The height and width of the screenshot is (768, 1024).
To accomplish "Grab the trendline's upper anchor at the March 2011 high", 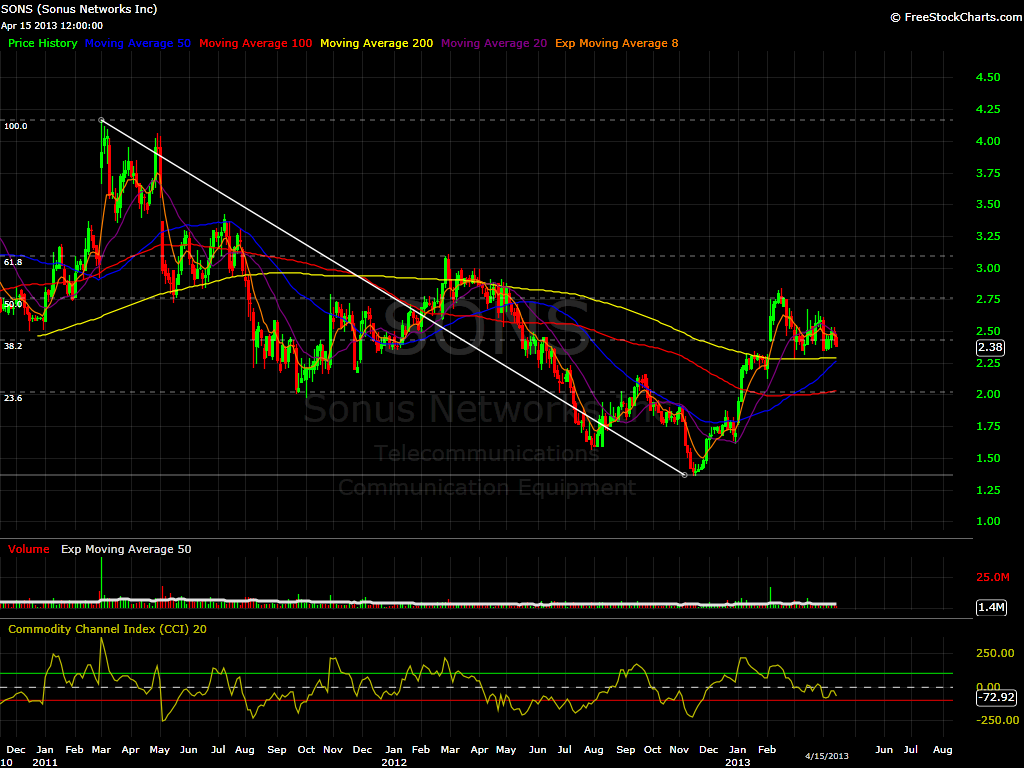I will pyautogui.click(x=101, y=120).
